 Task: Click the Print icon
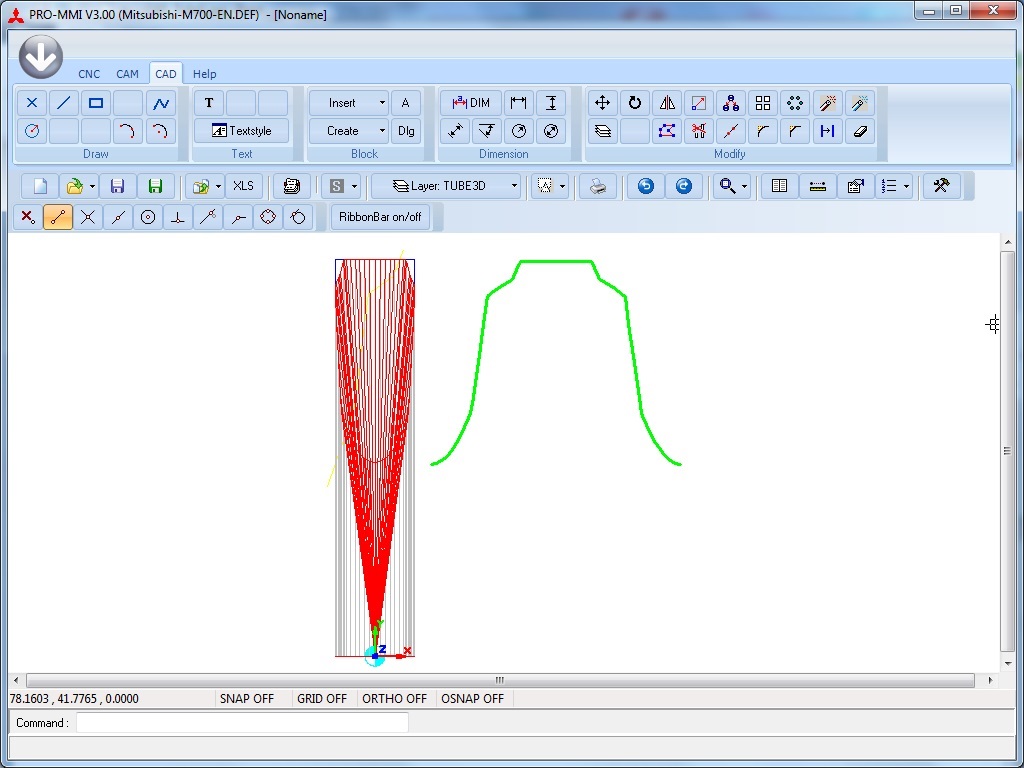(x=598, y=186)
